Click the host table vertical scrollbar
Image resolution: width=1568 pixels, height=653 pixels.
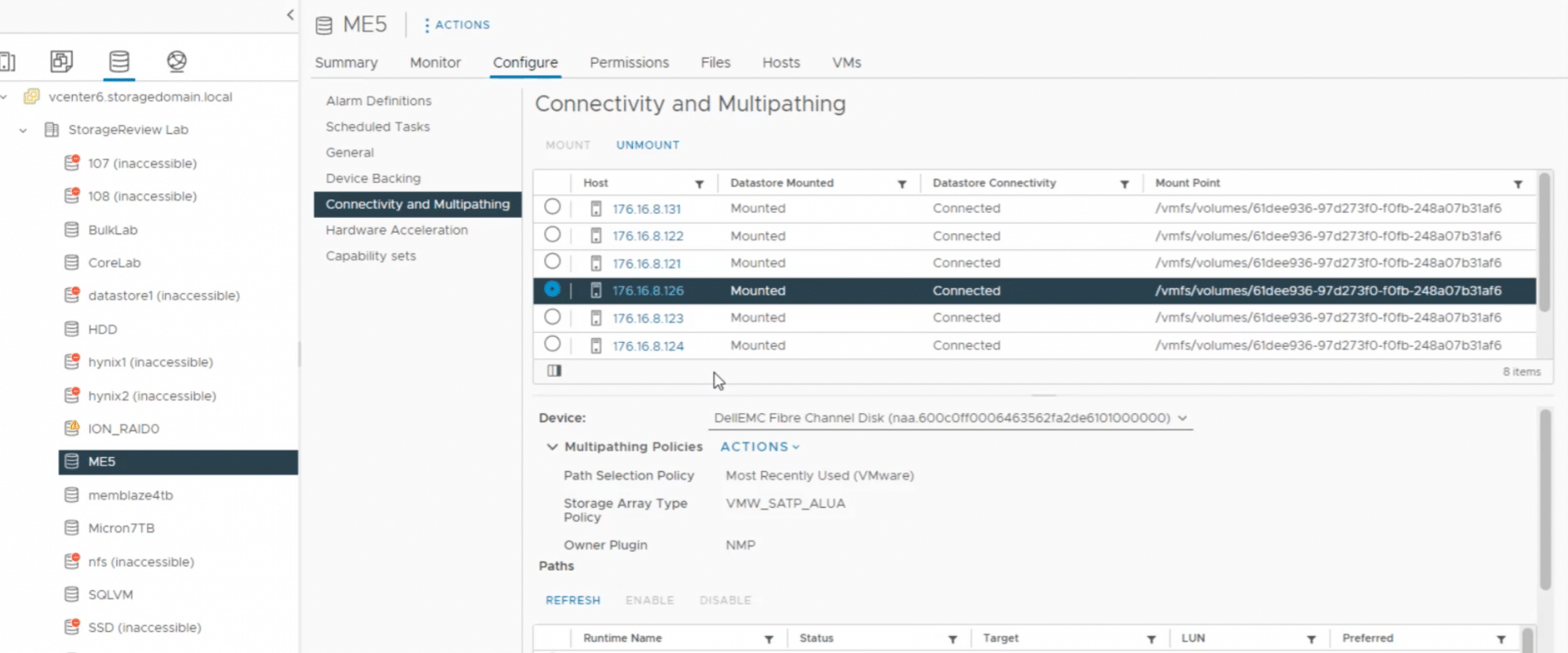pyautogui.click(x=1543, y=242)
